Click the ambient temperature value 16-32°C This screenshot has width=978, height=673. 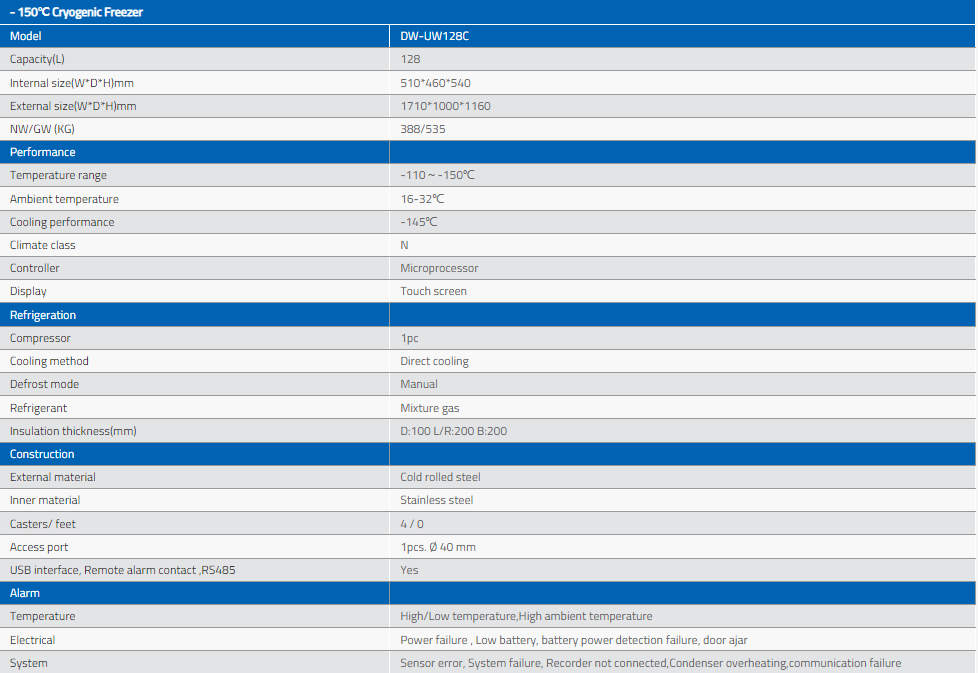(x=422, y=199)
